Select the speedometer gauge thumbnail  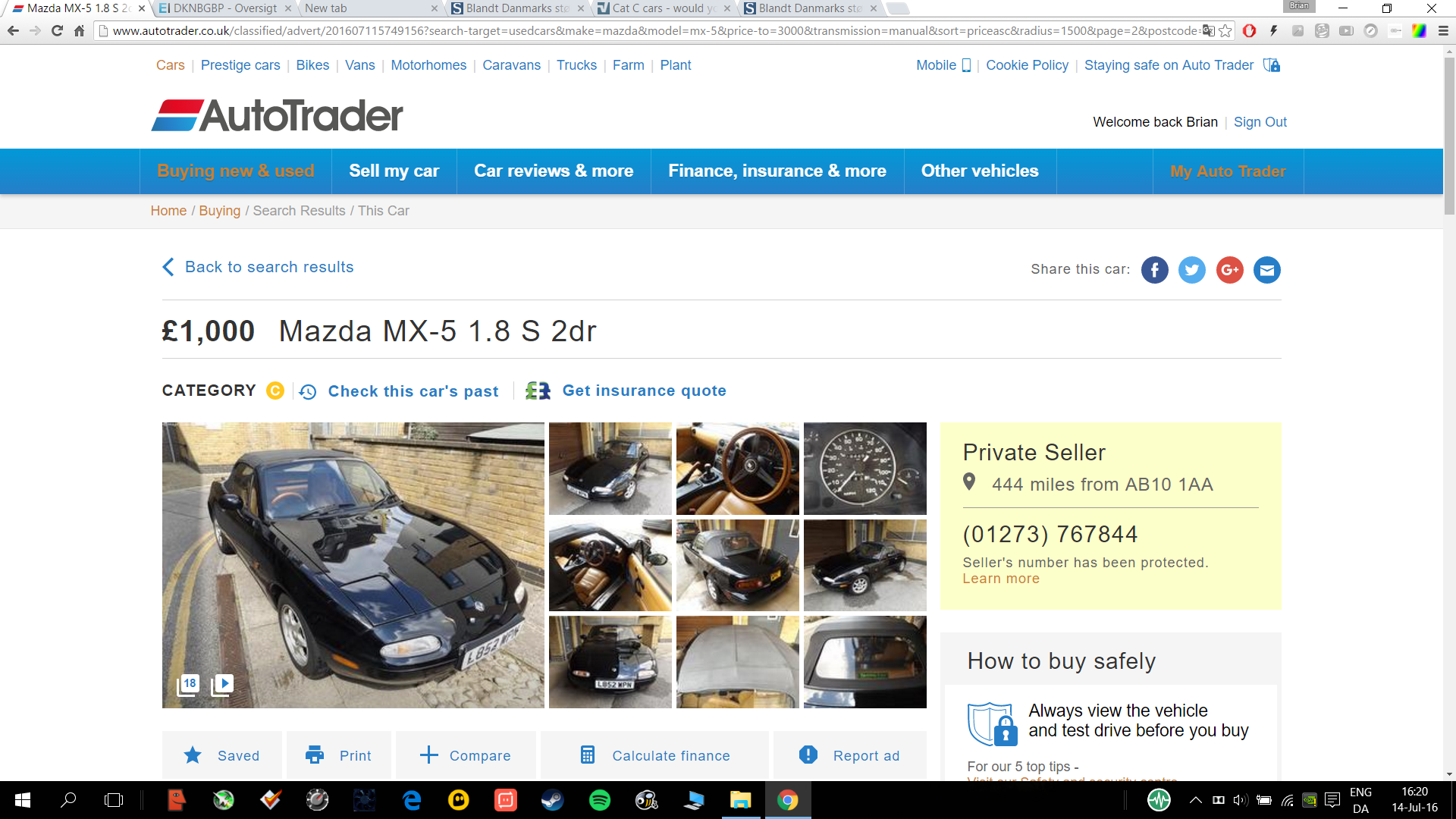[x=864, y=469]
